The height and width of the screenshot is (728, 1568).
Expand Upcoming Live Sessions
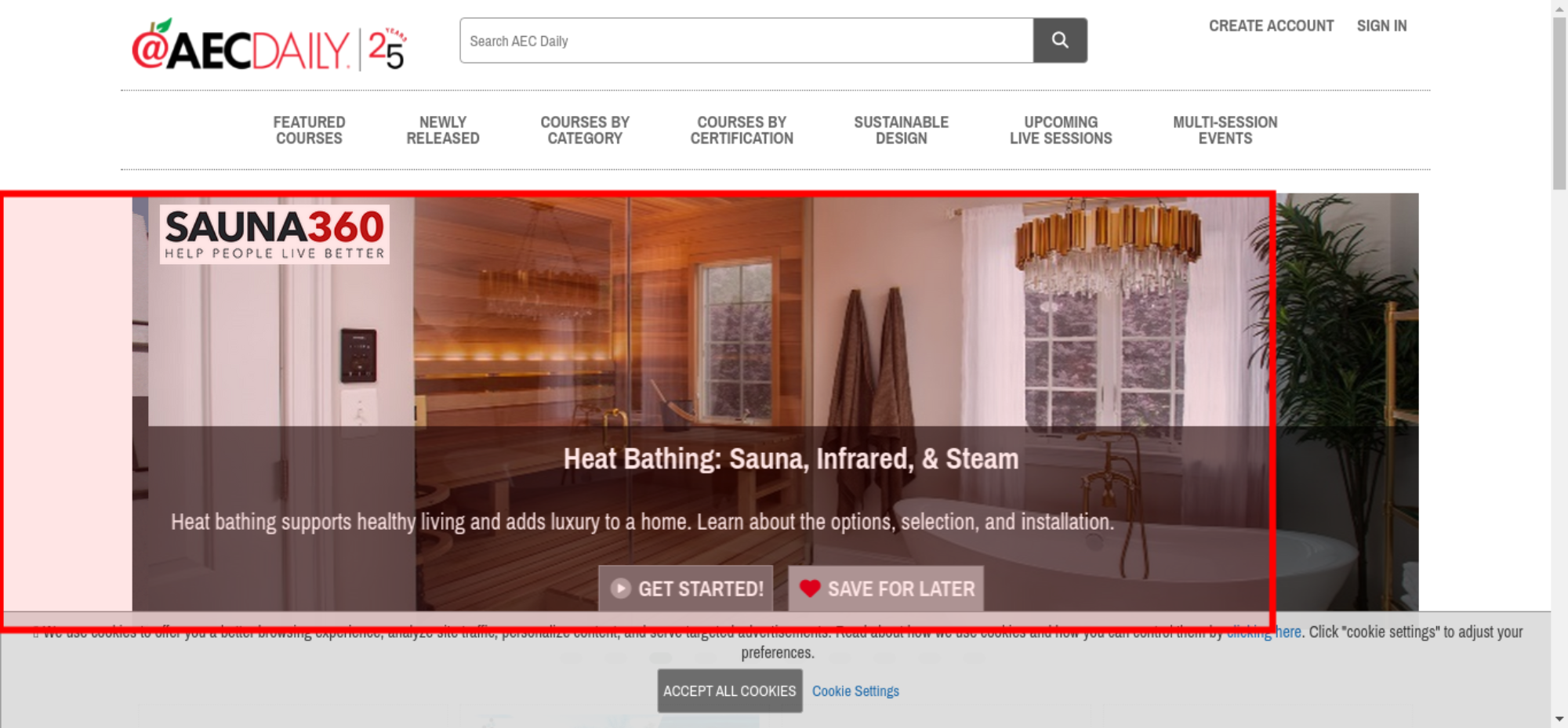[1061, 130]
